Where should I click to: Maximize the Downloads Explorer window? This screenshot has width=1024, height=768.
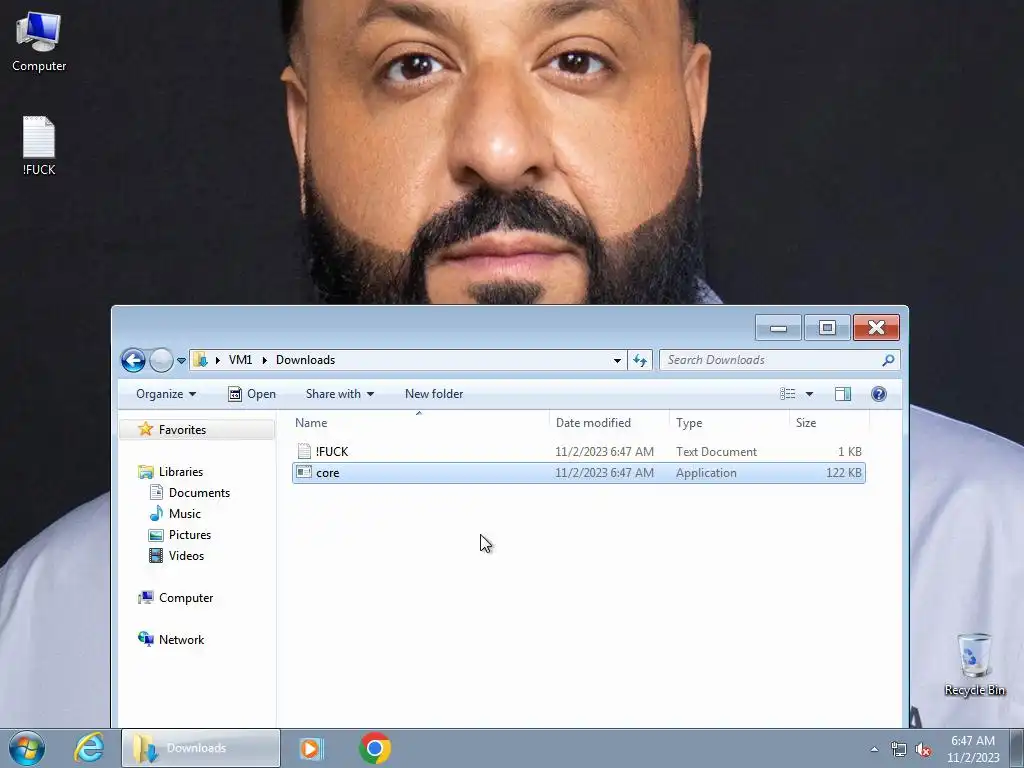(827, 328)
